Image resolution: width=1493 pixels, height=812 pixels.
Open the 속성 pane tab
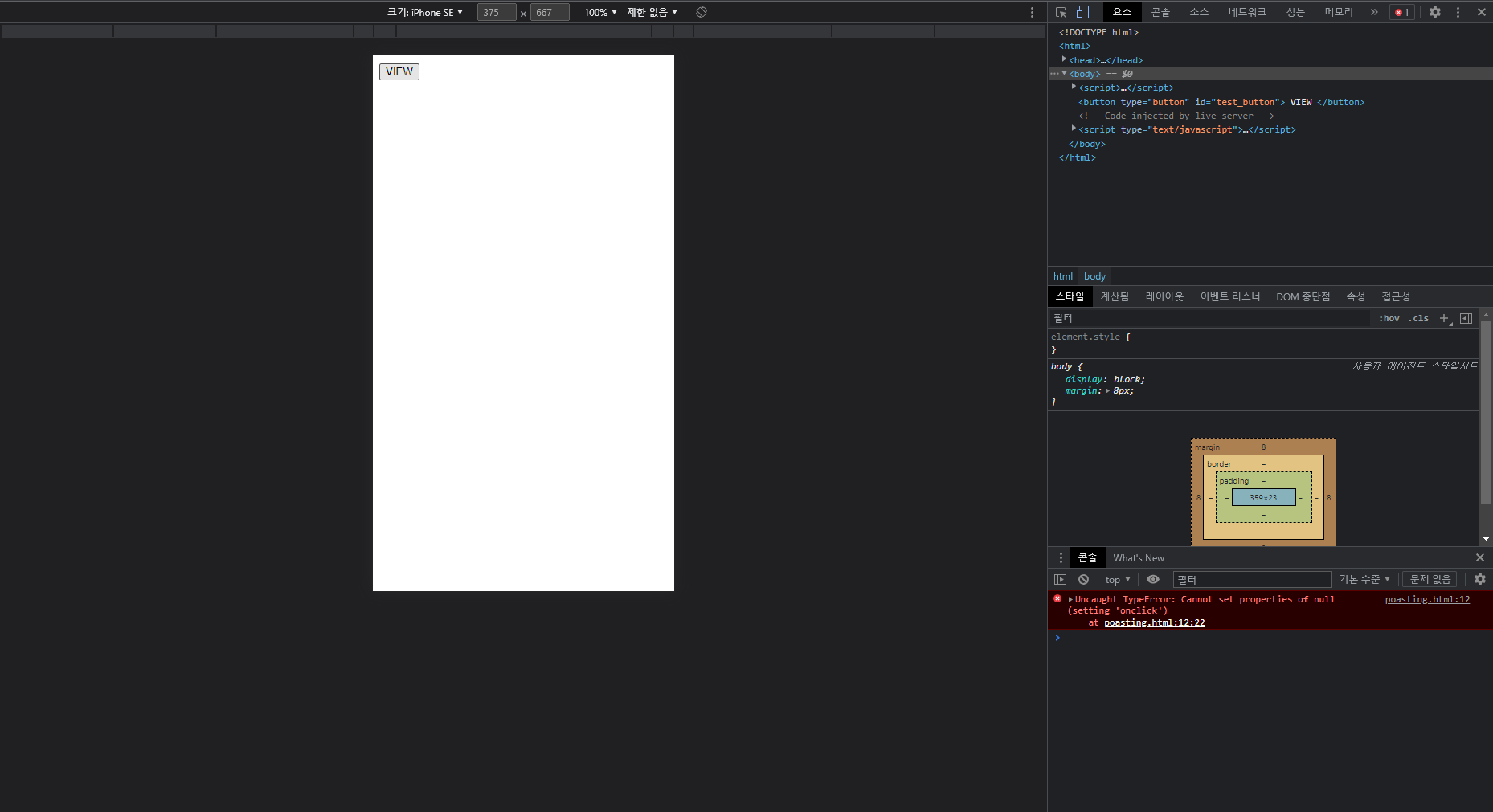pyautogui.click(x=1356, y=296)
